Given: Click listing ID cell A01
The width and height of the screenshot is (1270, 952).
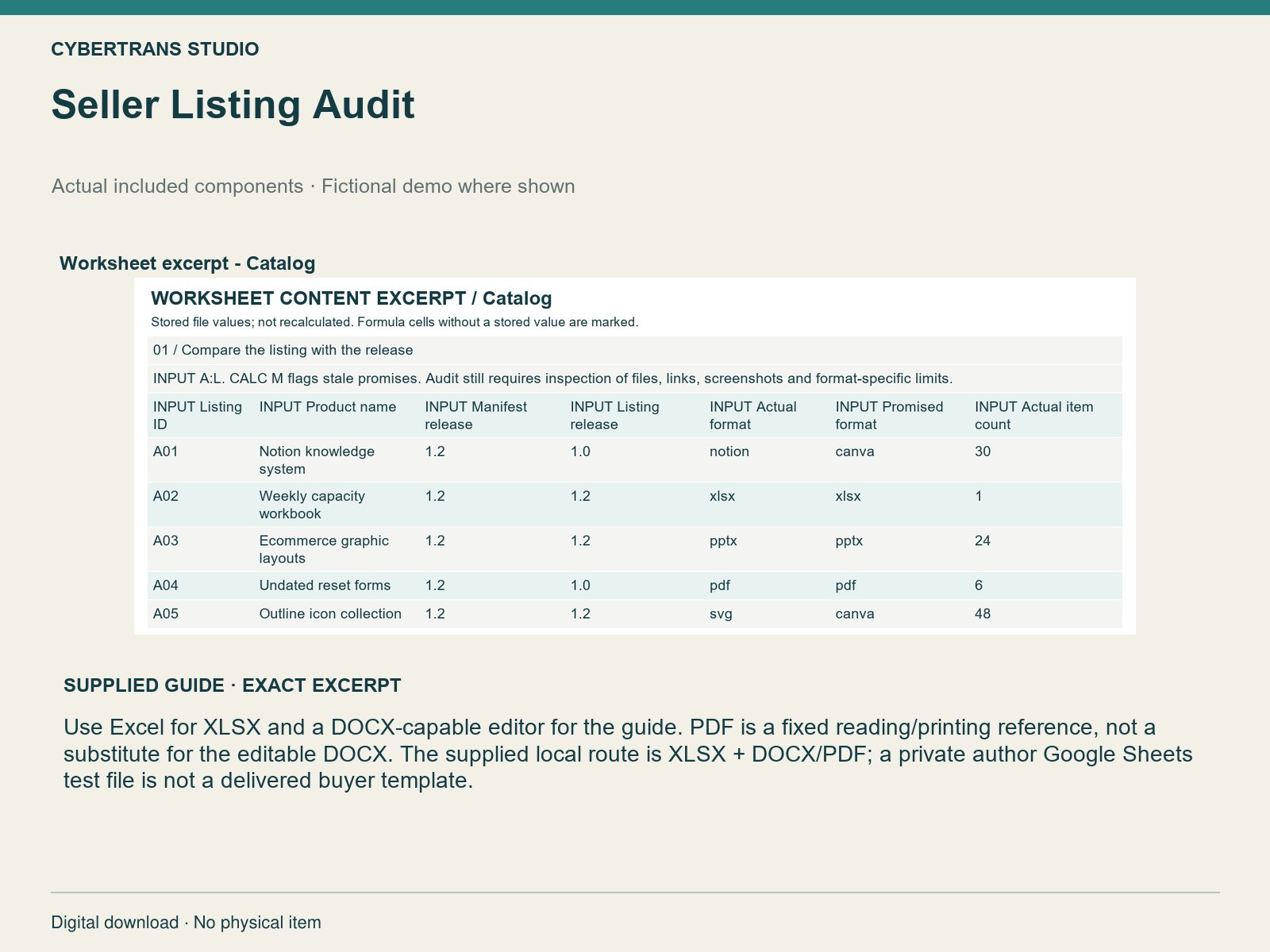Looking at the screenshot, I should (166, 451).
